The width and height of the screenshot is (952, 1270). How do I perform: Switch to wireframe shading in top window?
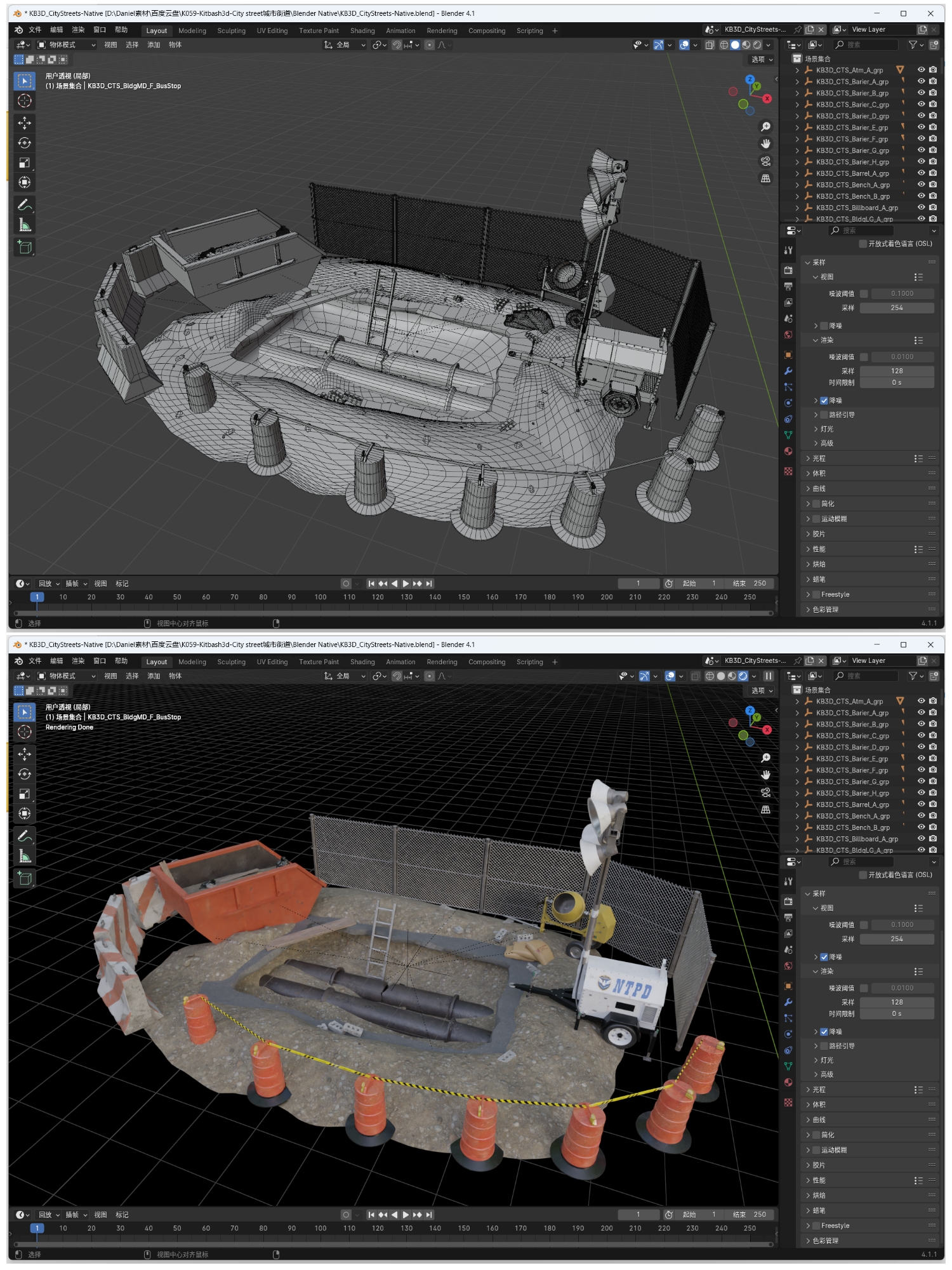(724, 45)
